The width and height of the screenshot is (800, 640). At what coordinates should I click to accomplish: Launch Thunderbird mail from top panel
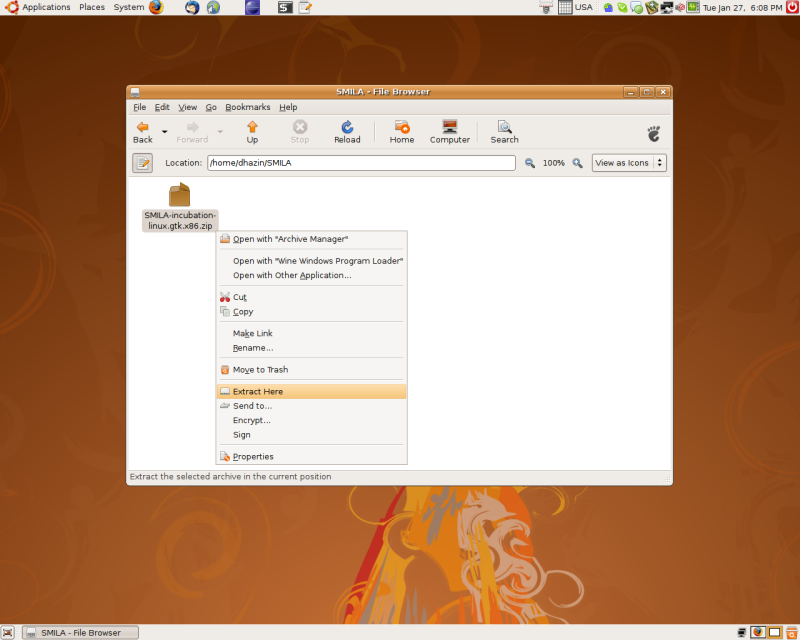pos(192,7)
